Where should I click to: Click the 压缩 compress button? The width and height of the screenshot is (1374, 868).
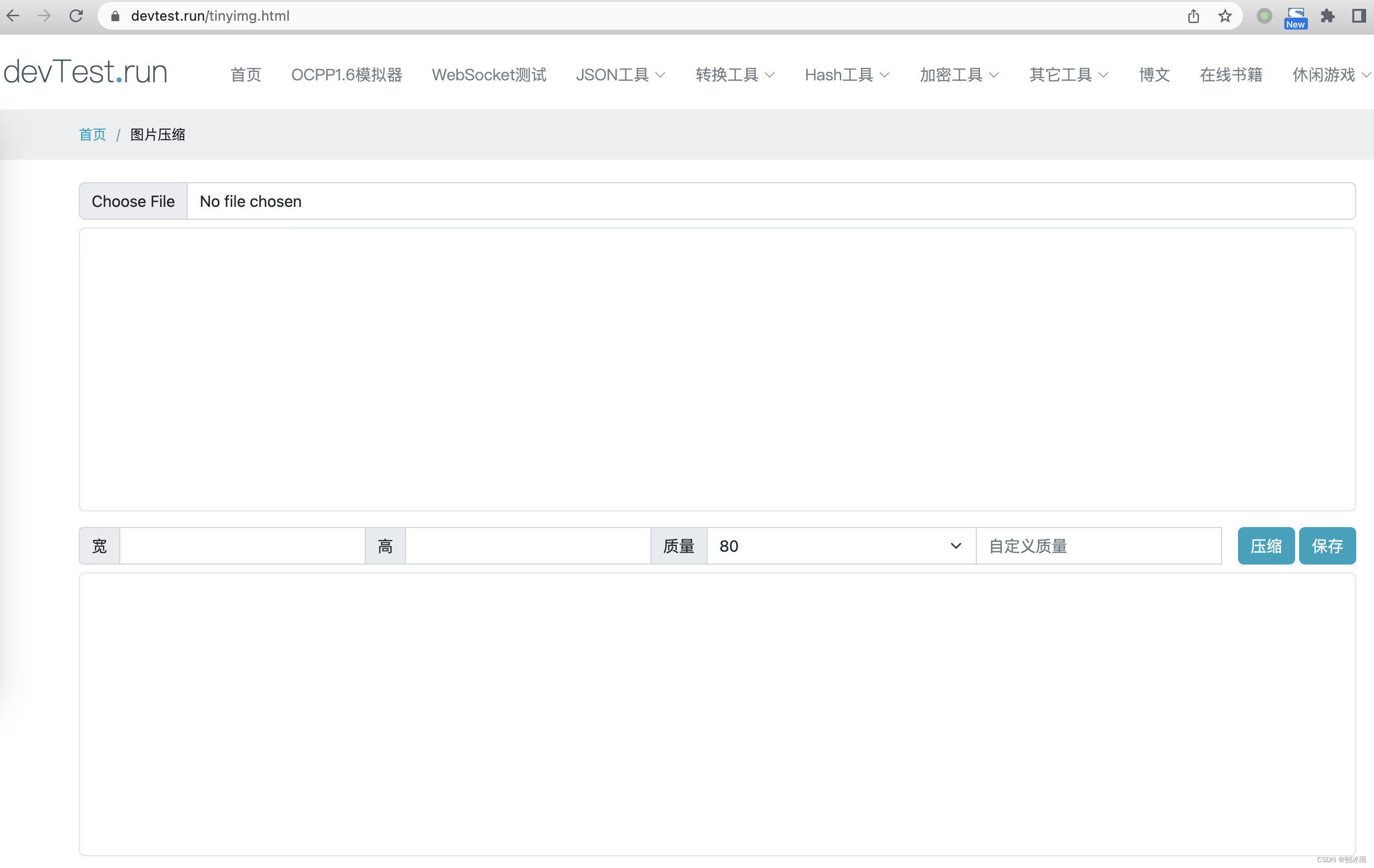tap(1266, 546)
